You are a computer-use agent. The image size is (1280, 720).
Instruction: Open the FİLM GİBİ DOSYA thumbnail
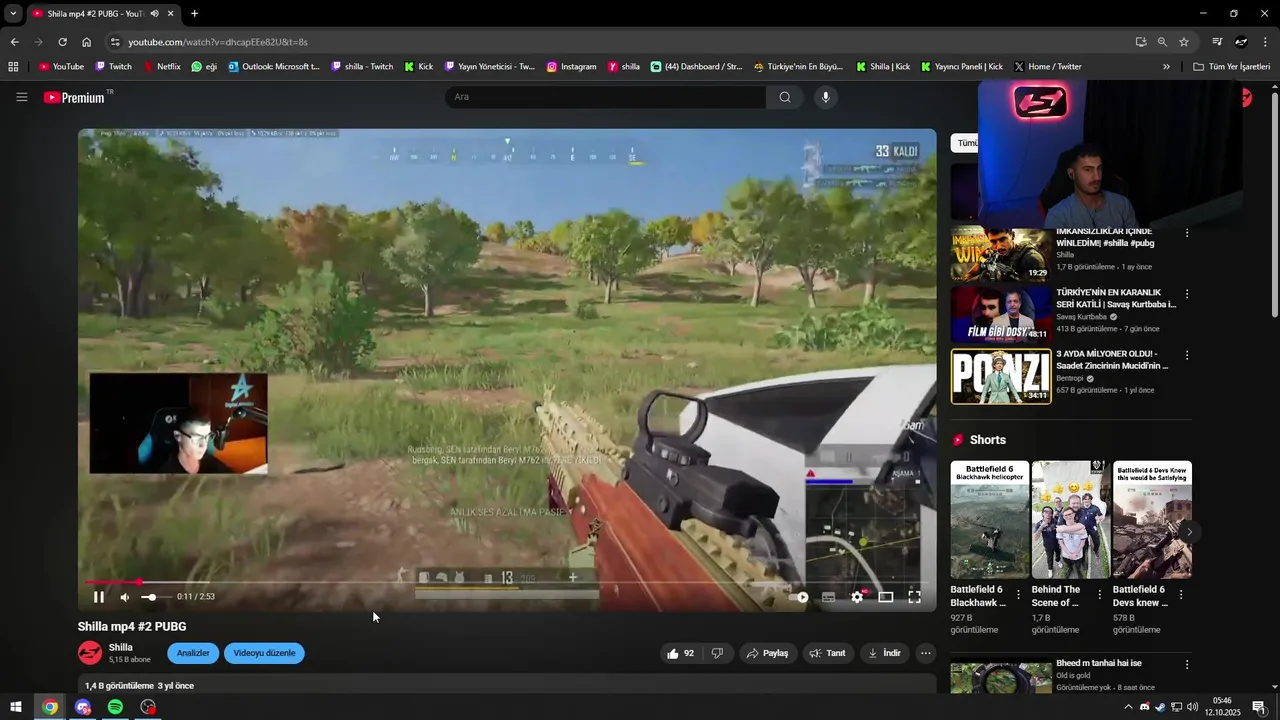click(x=1001, y=315)
